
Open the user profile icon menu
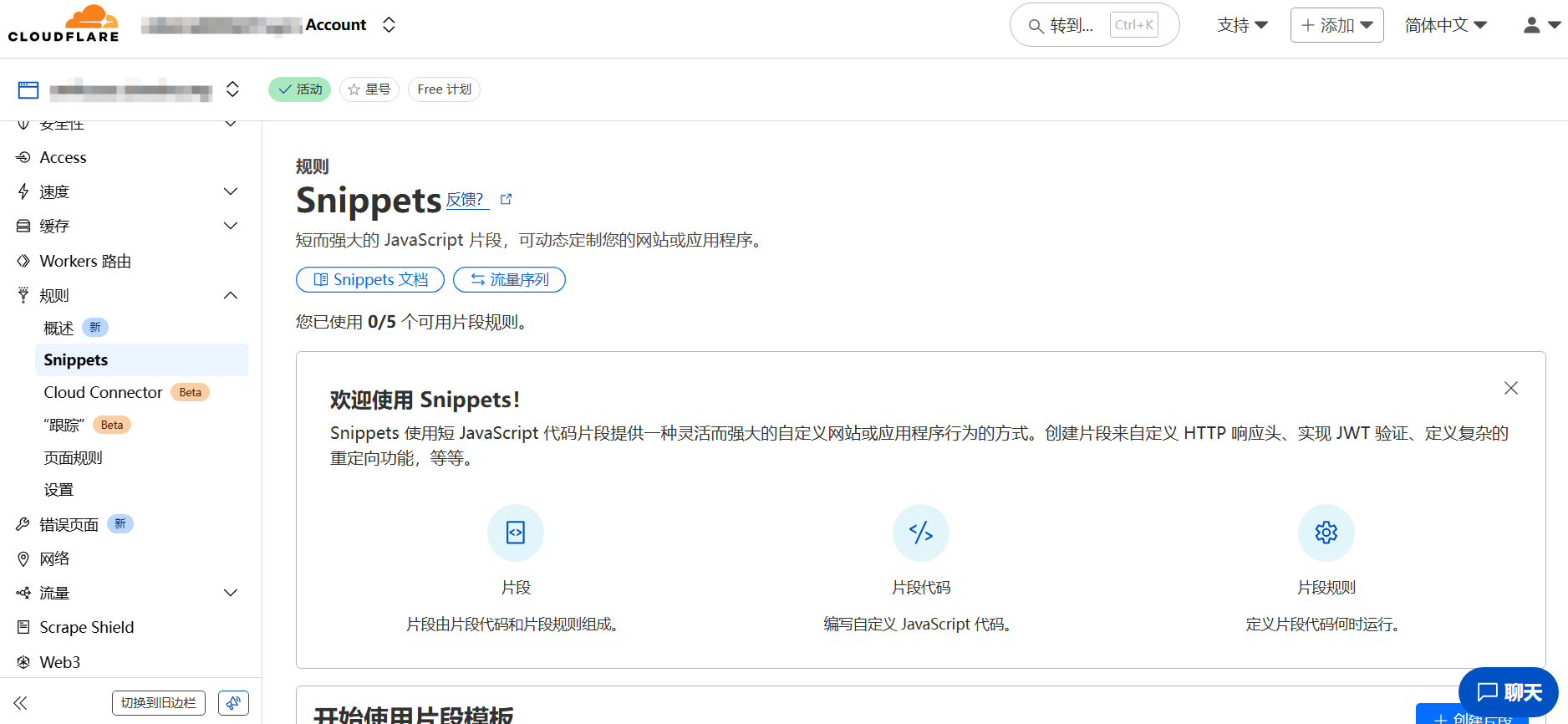click(x=1540, y=25)
